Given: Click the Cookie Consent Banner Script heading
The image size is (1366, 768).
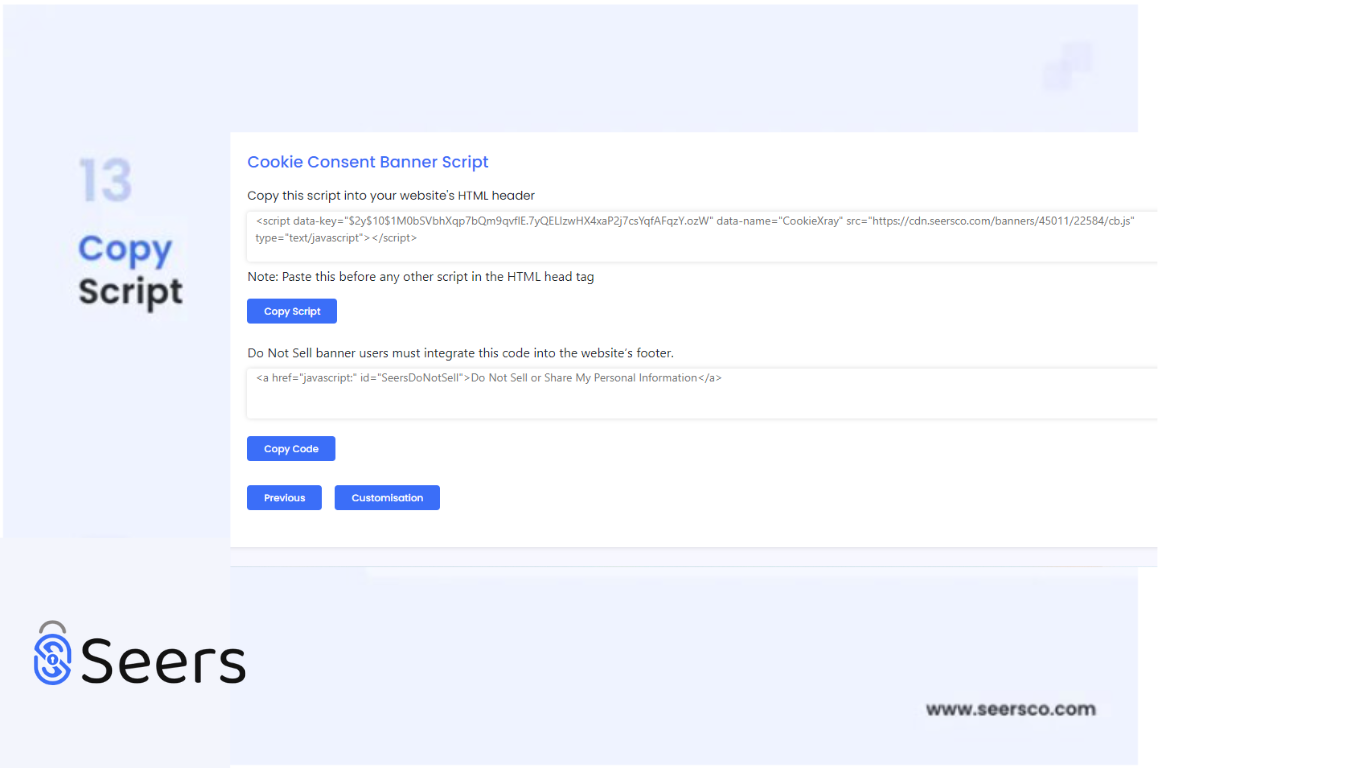Looking at the screenshot, I should pyautogui.click(x=368, y=162).
